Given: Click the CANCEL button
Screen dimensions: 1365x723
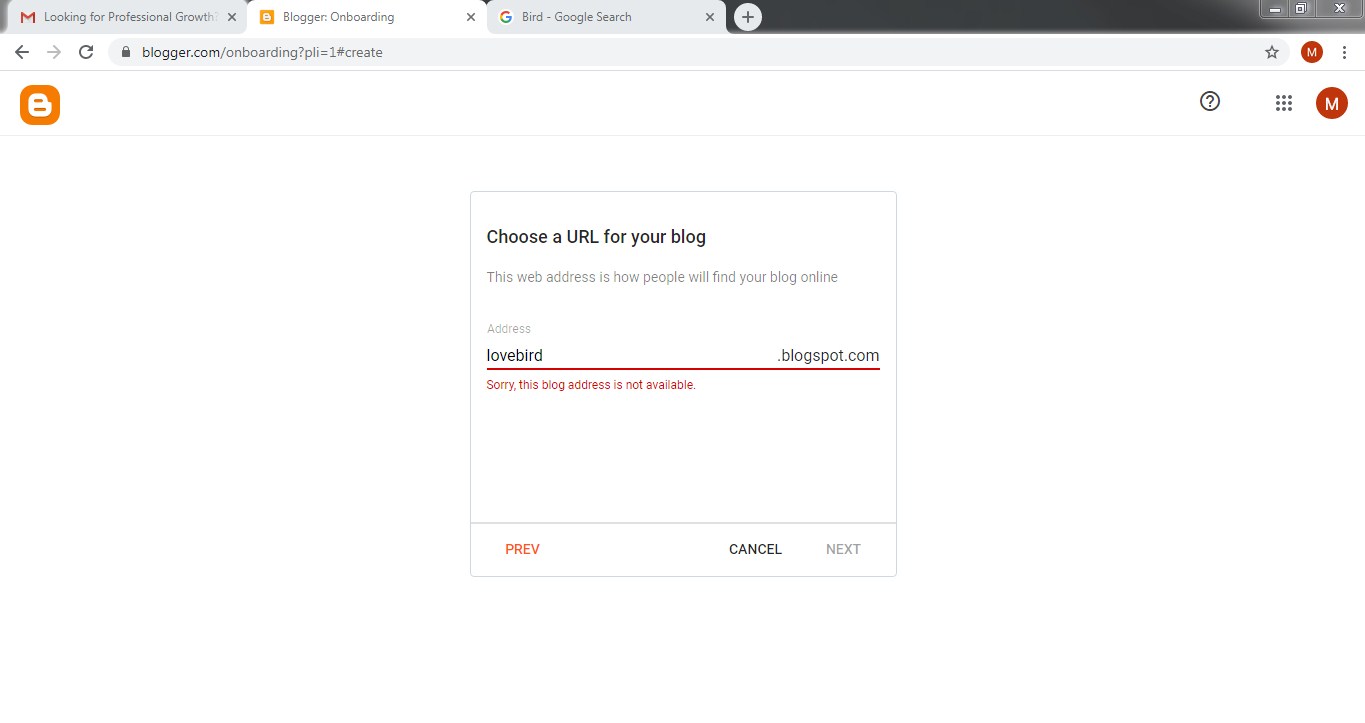Looking at the screenshot, I should [755, 549].
